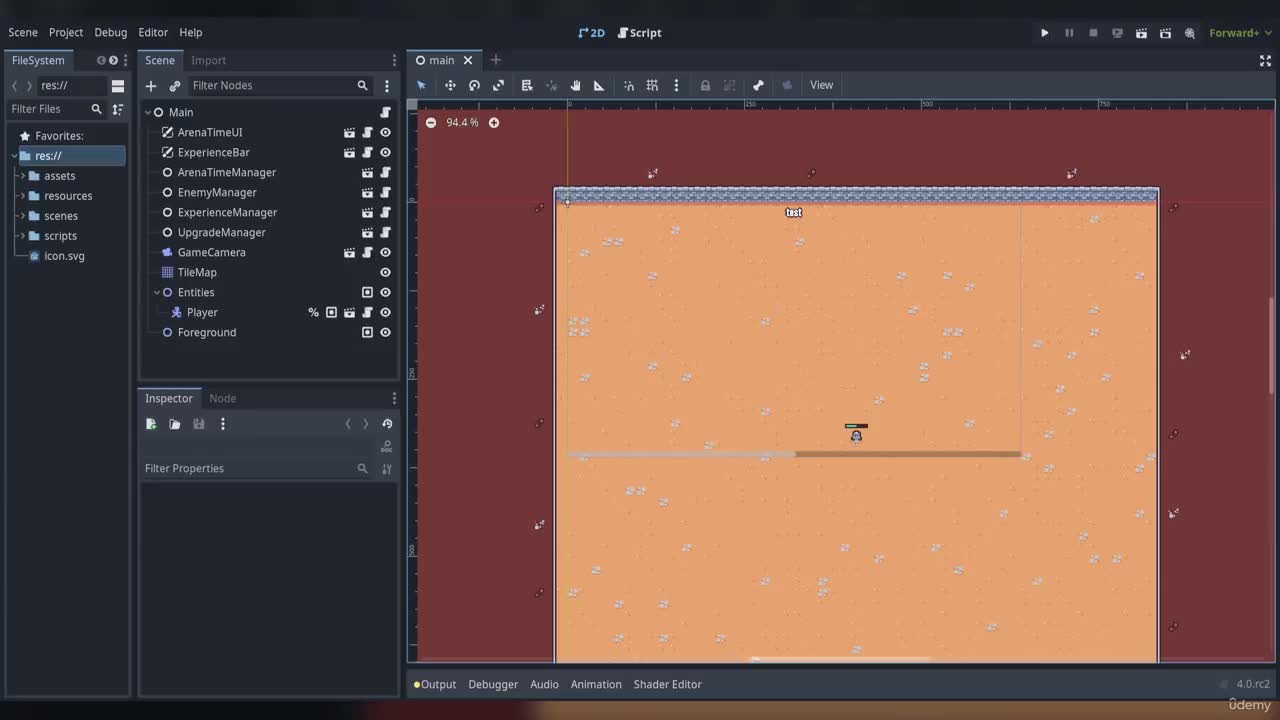Toggle smart snapping in viewport toolbar

click(628, 85)
